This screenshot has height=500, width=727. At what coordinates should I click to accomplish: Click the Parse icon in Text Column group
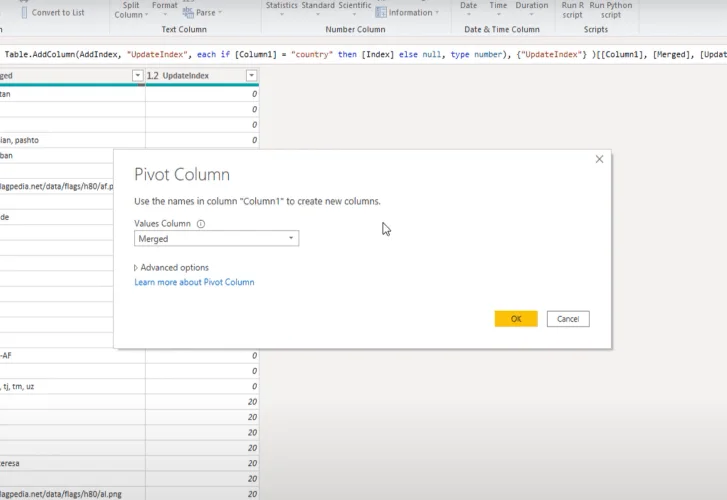pos(188,13)
